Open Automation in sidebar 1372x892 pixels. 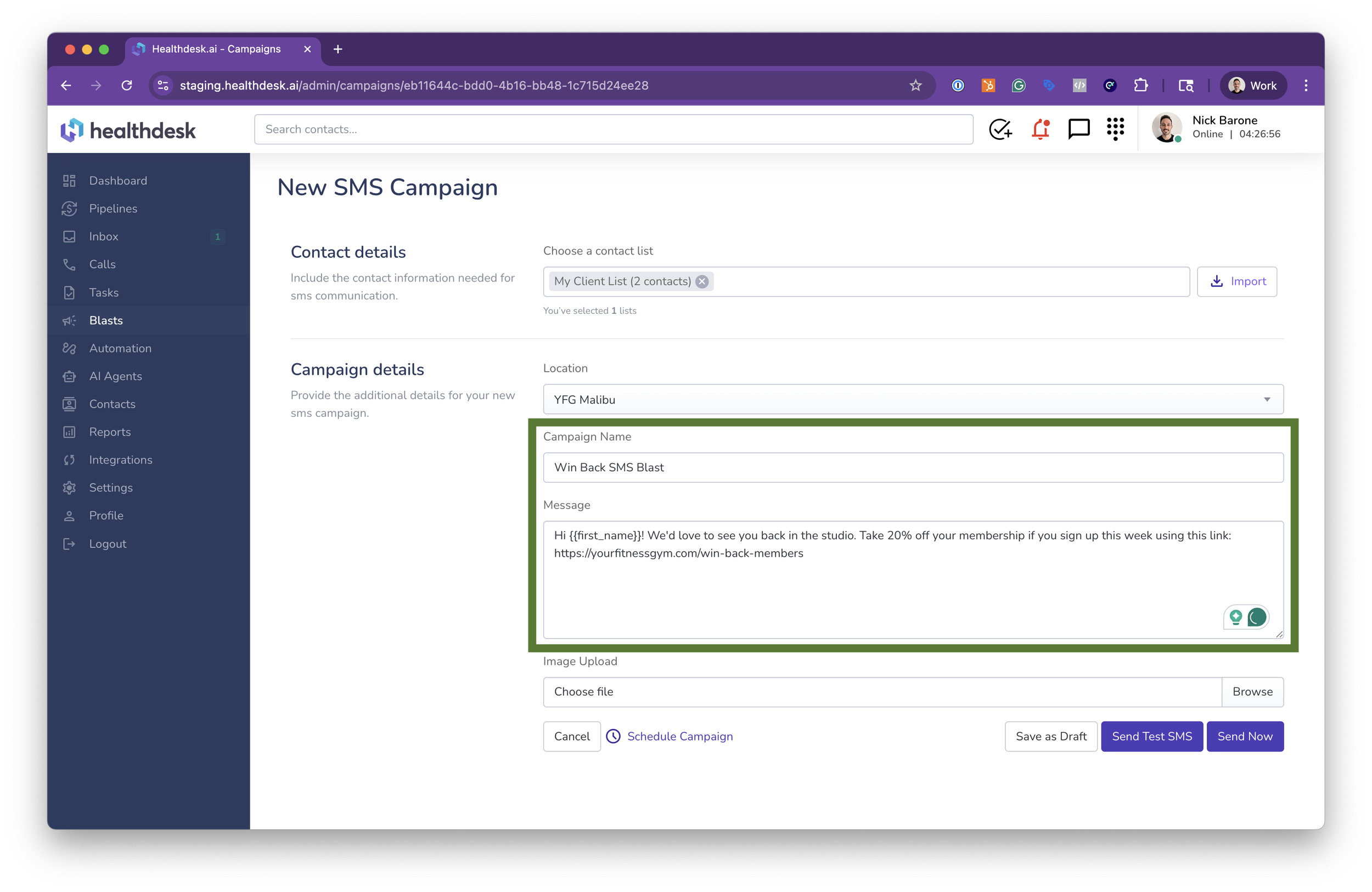(120, 348)
